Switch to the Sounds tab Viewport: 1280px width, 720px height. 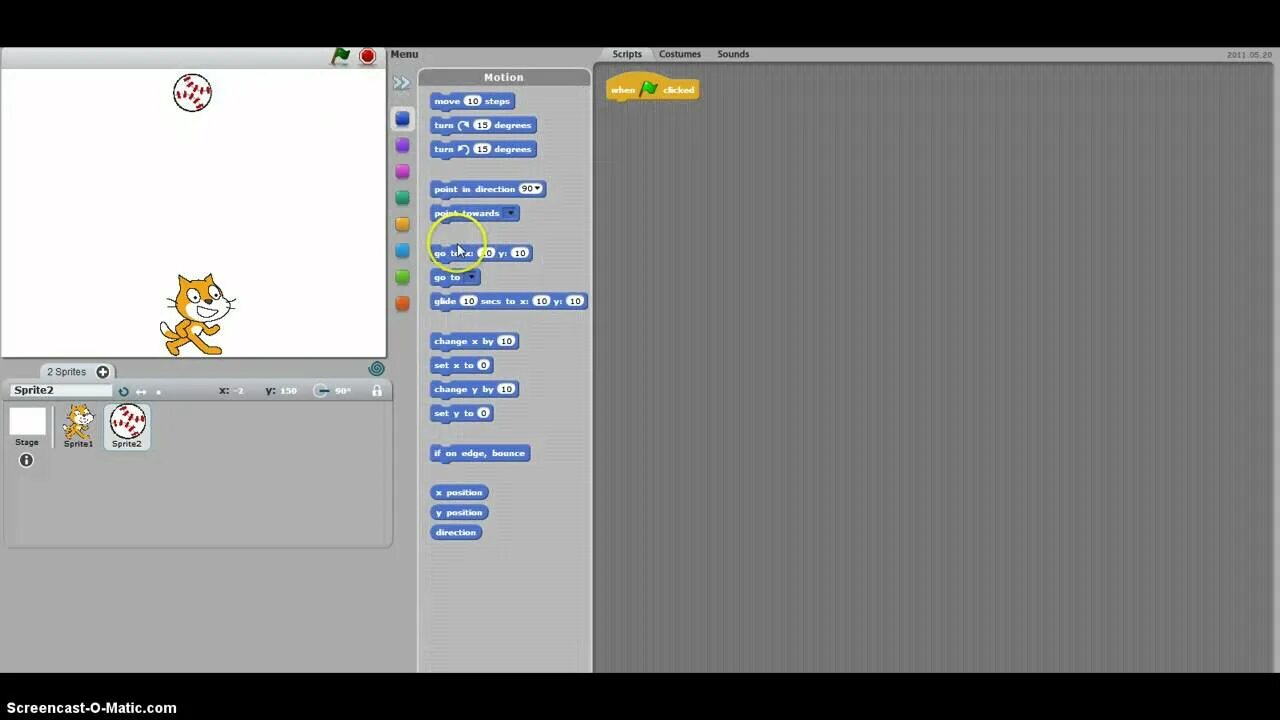[733, 54]
